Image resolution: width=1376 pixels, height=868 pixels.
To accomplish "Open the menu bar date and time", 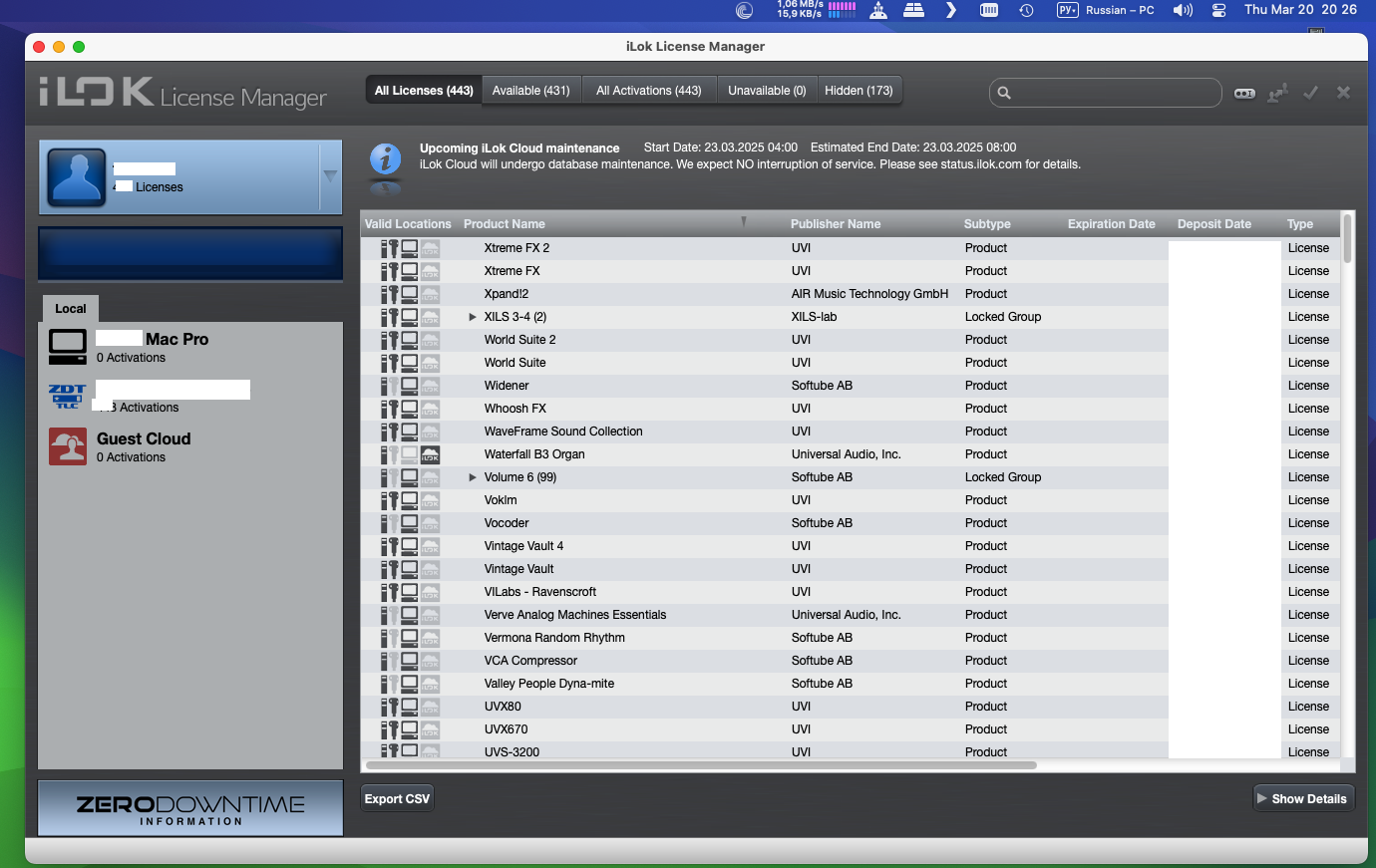I will click(1300, 10).
